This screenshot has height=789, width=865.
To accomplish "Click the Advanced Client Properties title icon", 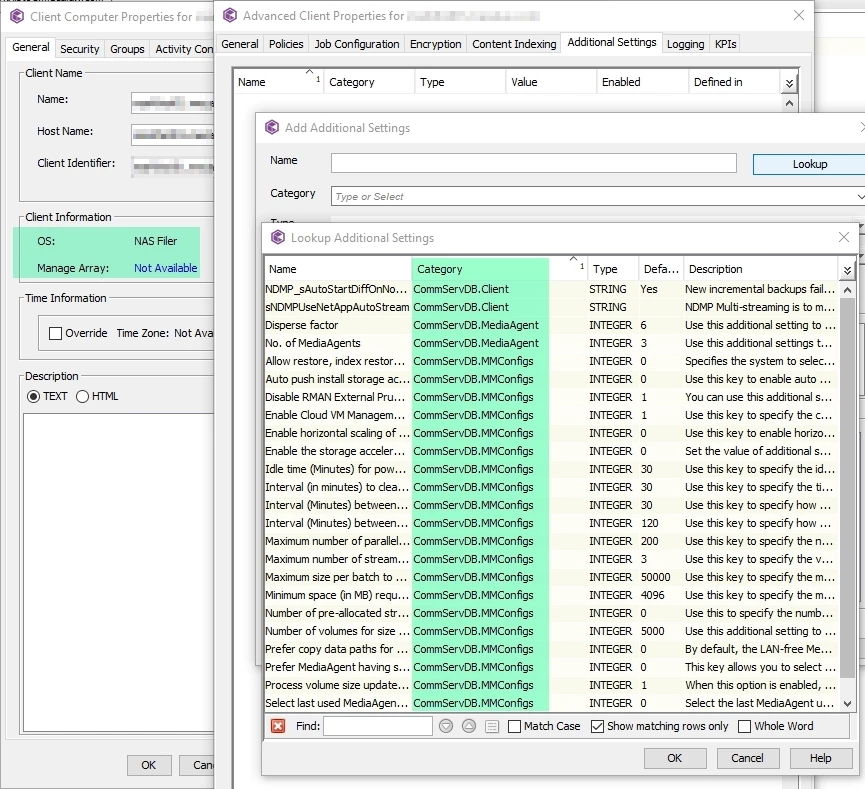I will [x=230, y=15].
